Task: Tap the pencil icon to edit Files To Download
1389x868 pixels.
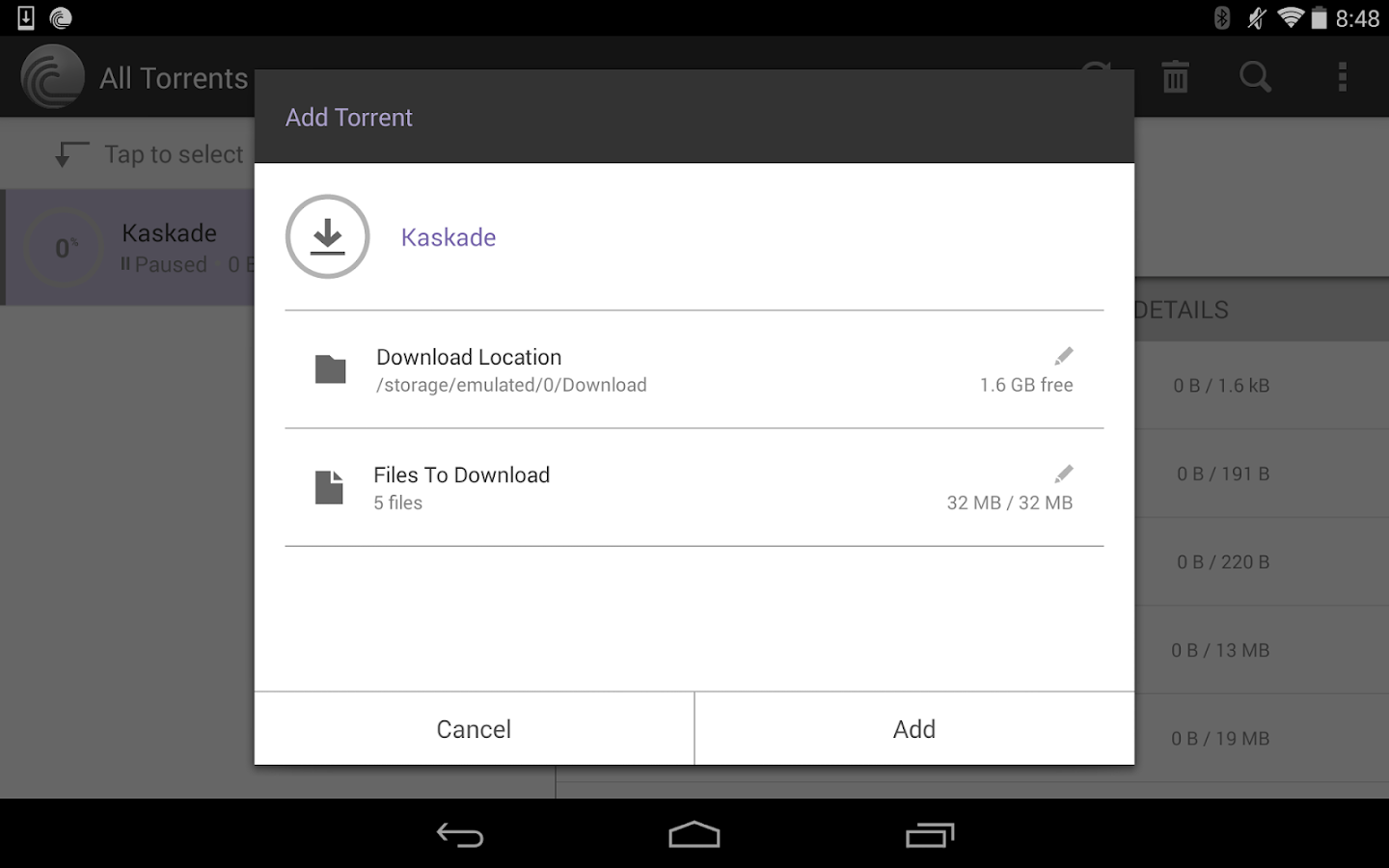Action: [x=1063, y=473]
